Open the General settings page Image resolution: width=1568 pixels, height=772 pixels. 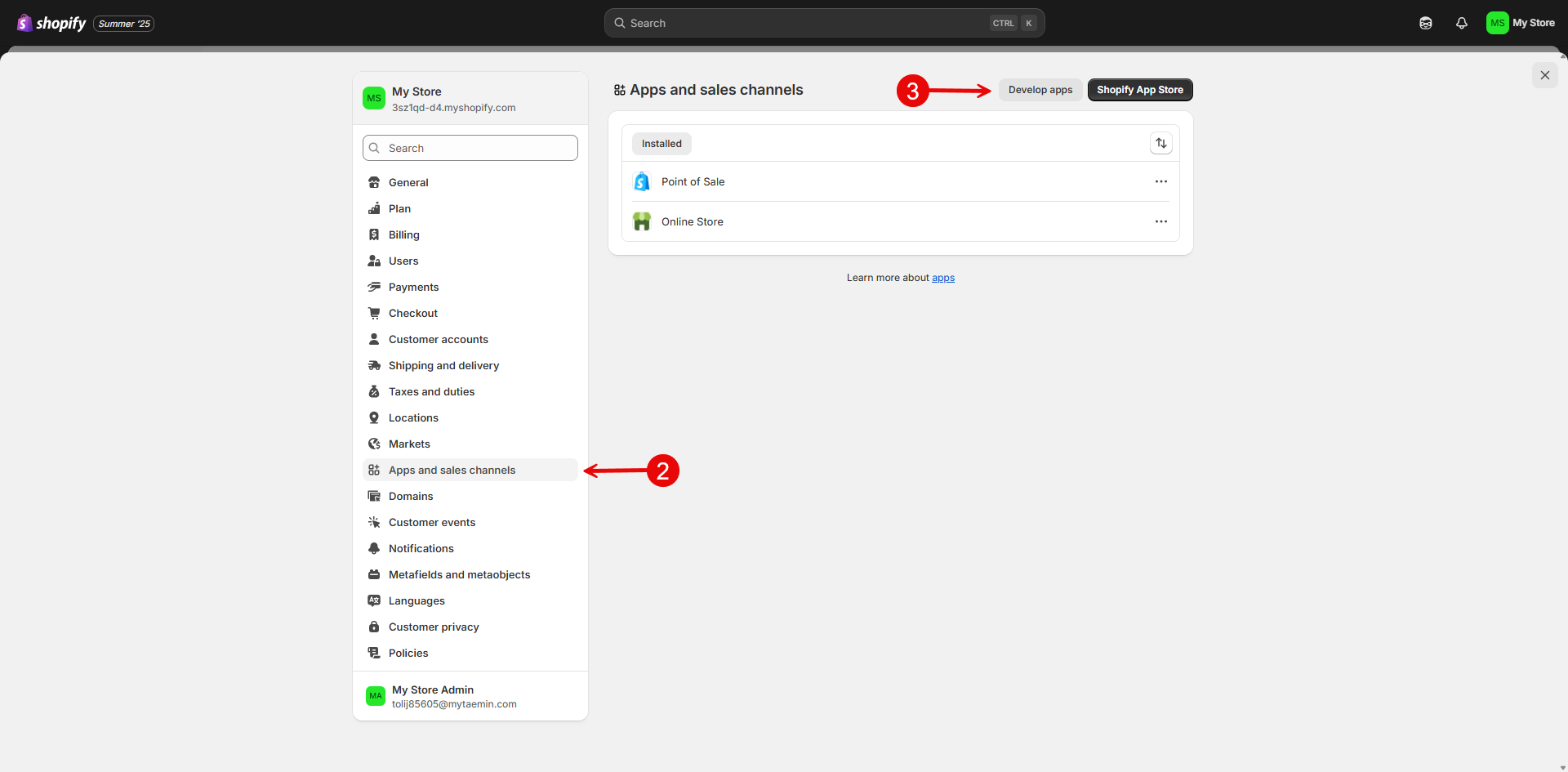(470, 182)
